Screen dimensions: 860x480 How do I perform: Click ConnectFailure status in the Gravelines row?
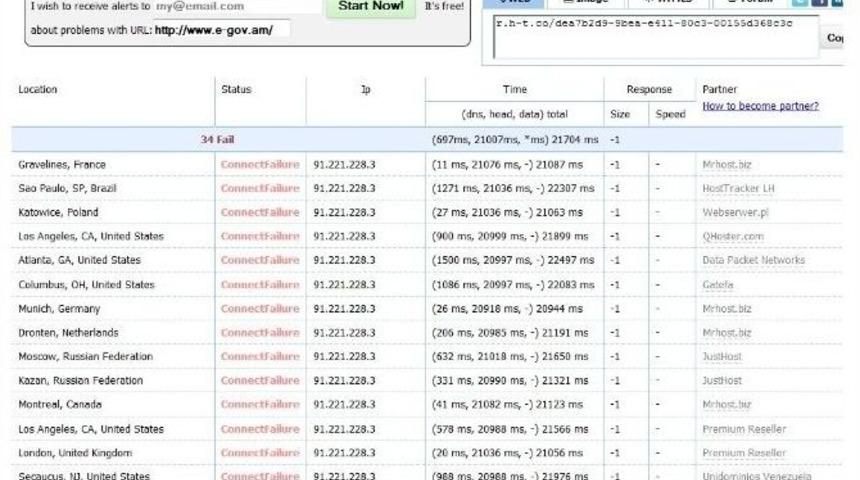(260, 165)
